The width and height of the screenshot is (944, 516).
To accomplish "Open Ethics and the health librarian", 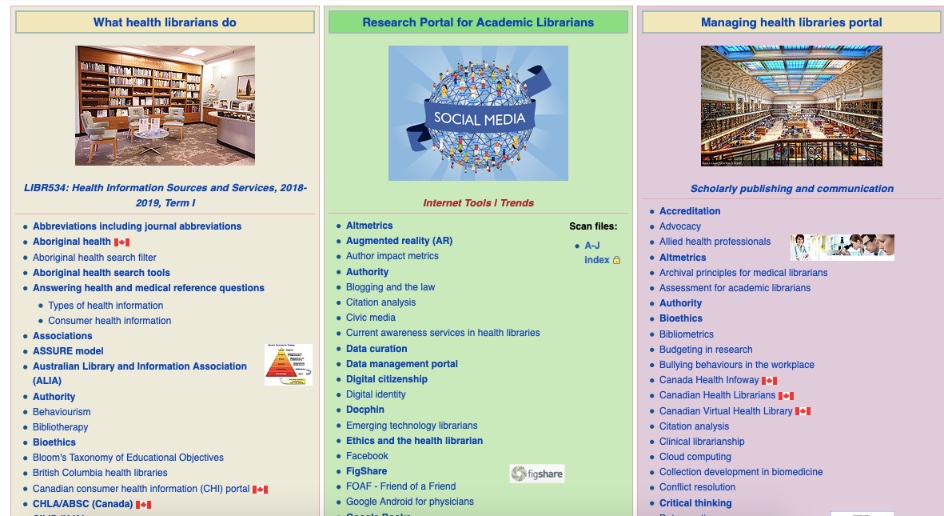I will pyautogui.click(x=414, y=441).
